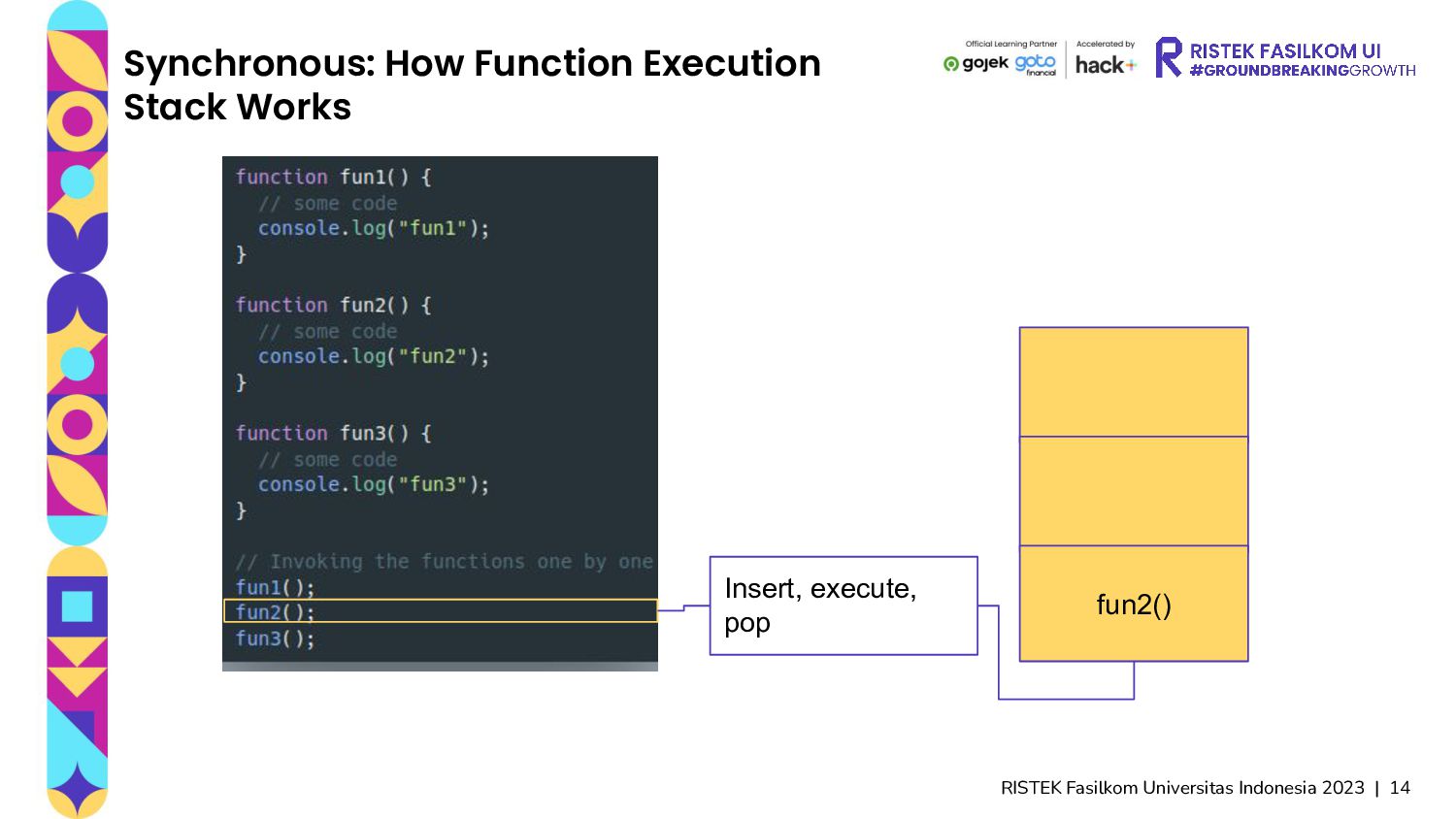Click the '// Invoking the functions one by one' comment
Viewport: 1456px width, 819px height.
click(444, 561)
